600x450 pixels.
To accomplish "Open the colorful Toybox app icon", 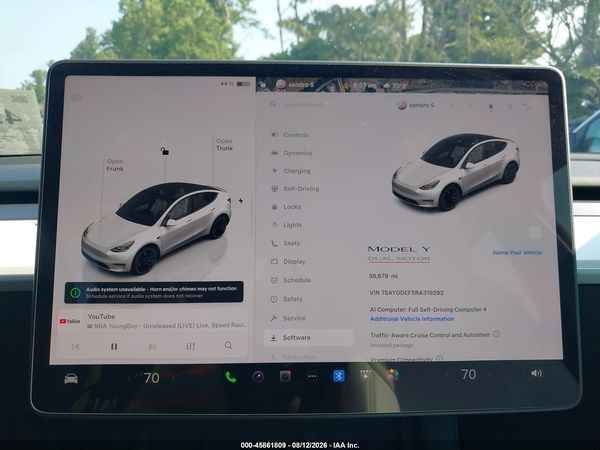I will click(392, 375).
